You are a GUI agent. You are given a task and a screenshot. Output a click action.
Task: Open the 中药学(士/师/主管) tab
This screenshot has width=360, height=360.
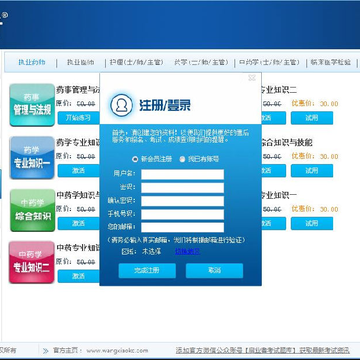pyautogui.click(x=269, y=62)
